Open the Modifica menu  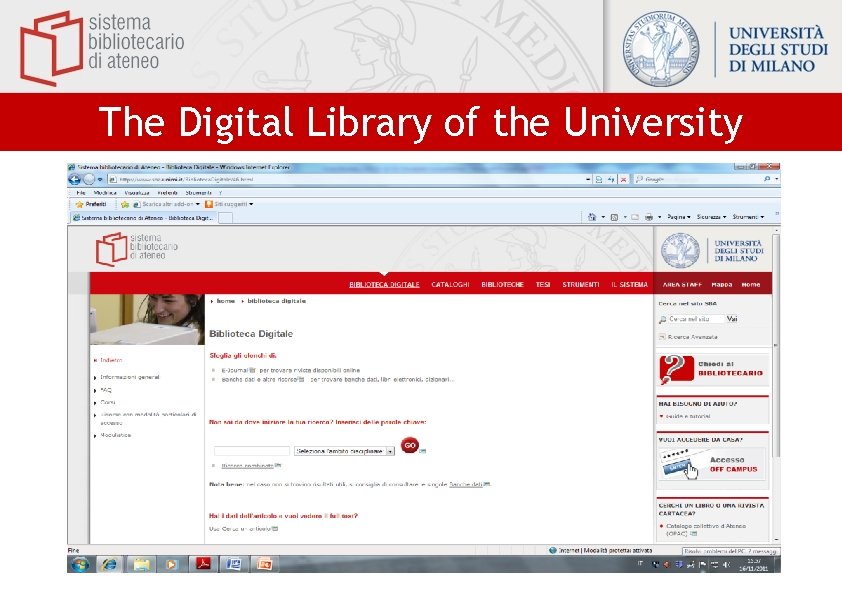point(105,193)
